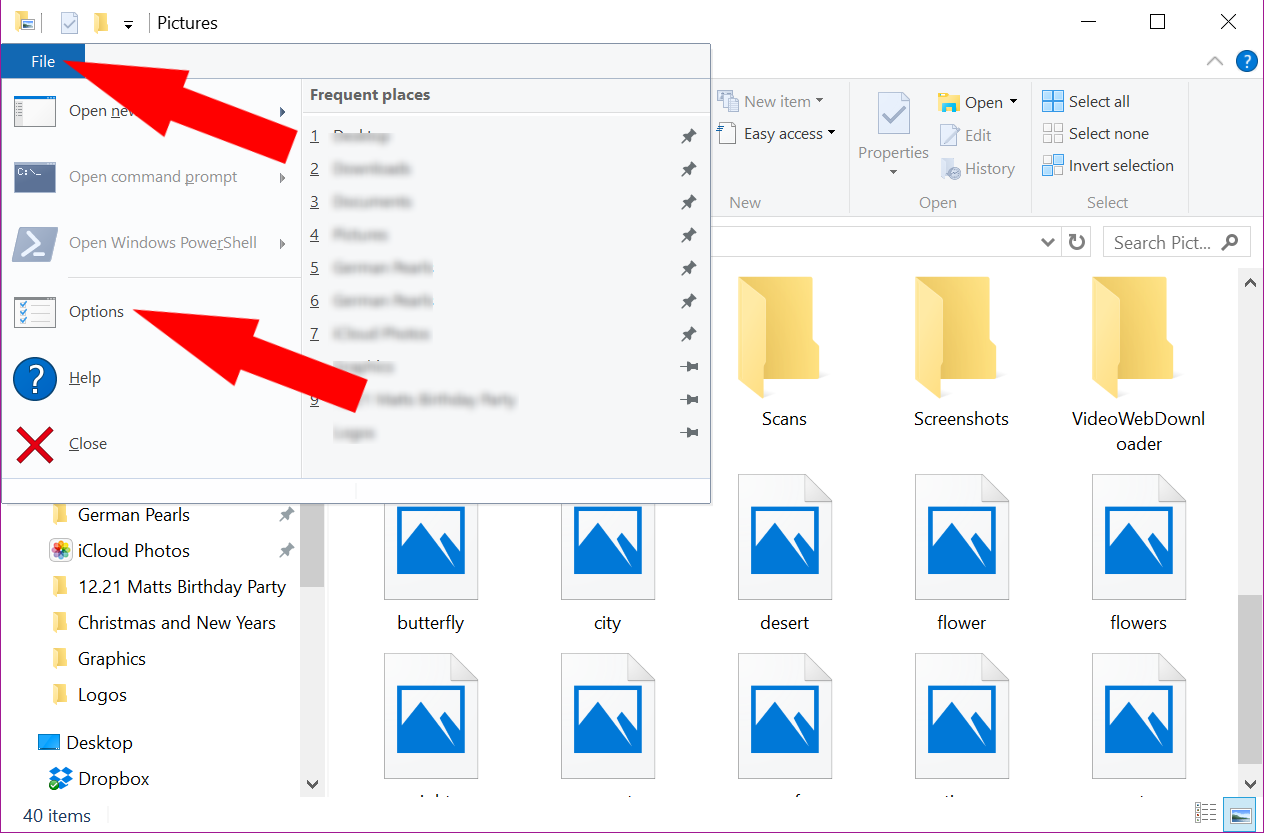Viewport: 1264px width, 833px height.
Task: Open Dropbox from the sidebar
Action: coord(111,778)
